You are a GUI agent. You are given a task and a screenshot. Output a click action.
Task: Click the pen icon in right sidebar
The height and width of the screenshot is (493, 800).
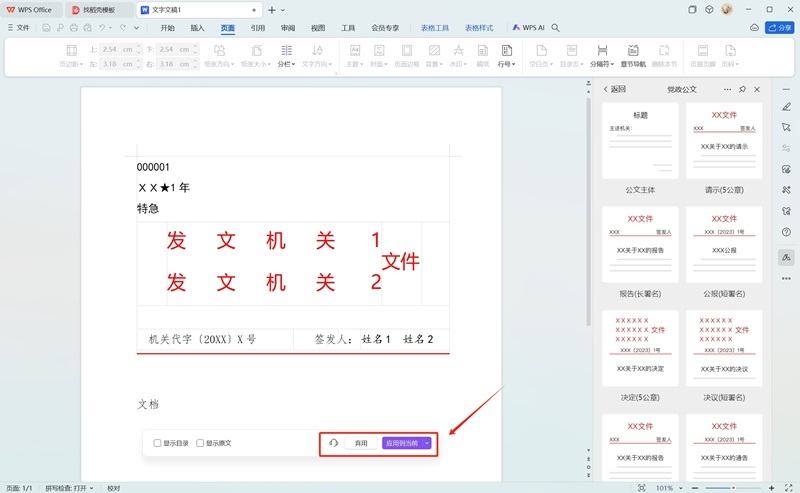pos(786,107)
